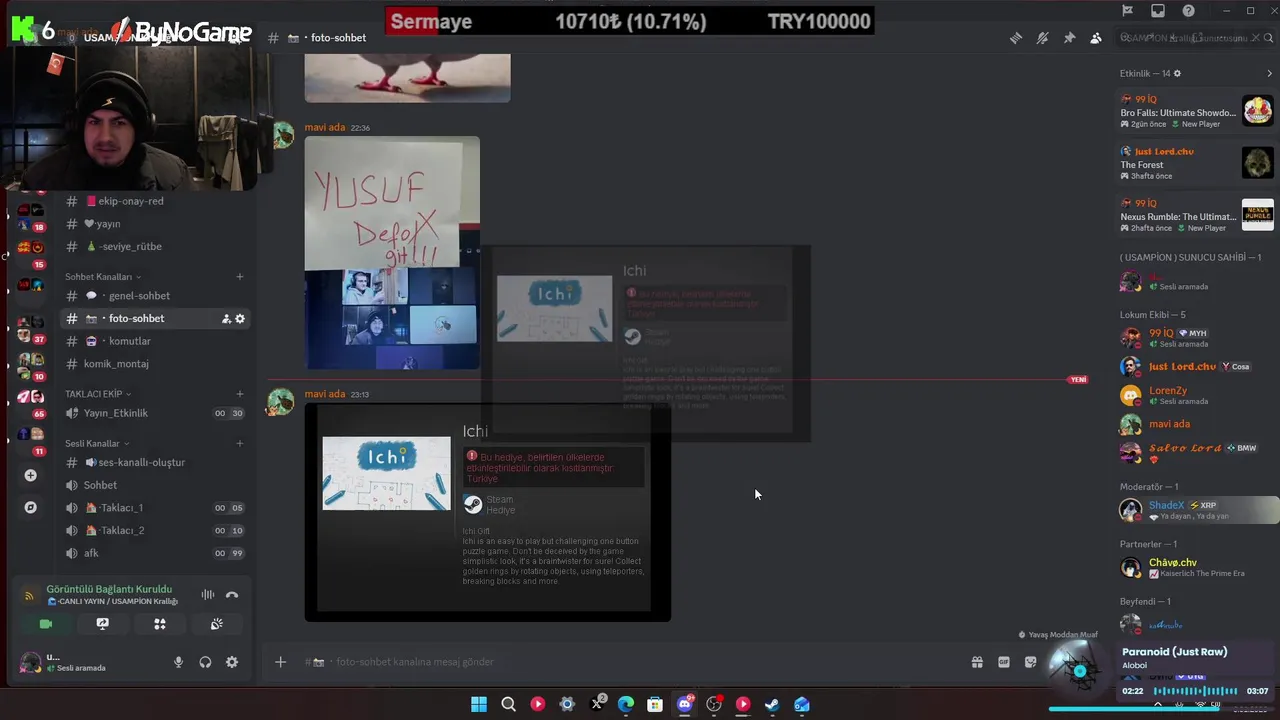Toggle the member list icon
Image resolution: width=1280 pixels, height=720 pixels.
[x=1096, y=38]
